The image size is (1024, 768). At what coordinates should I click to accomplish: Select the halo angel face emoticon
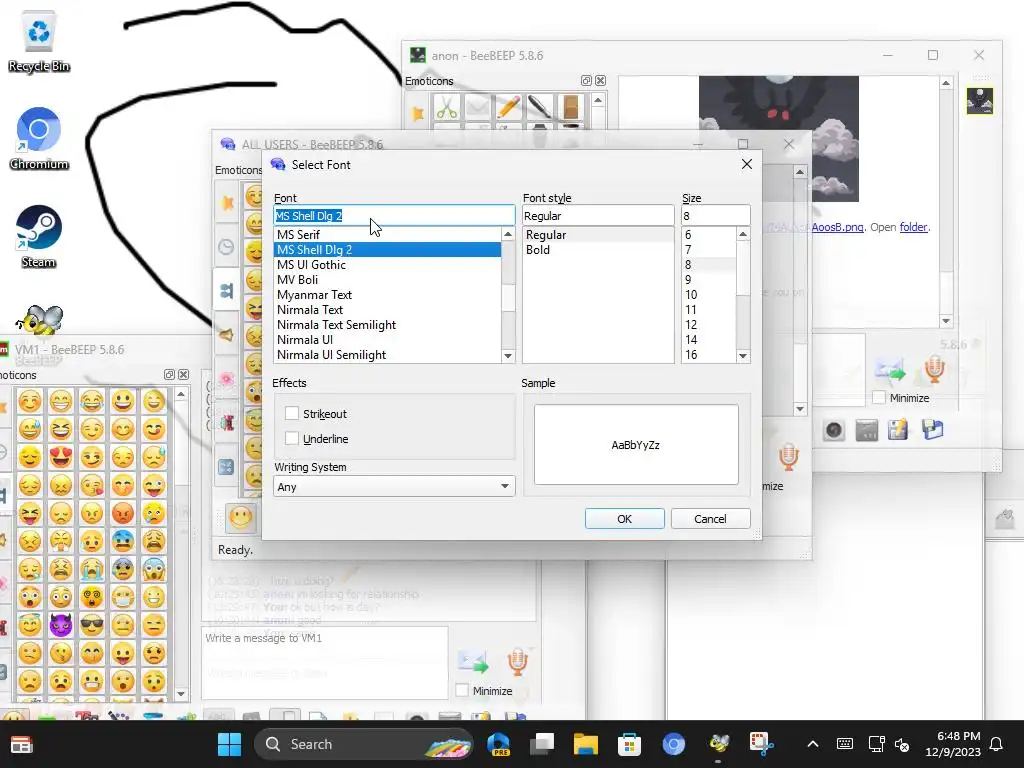[x=29, y=625]
